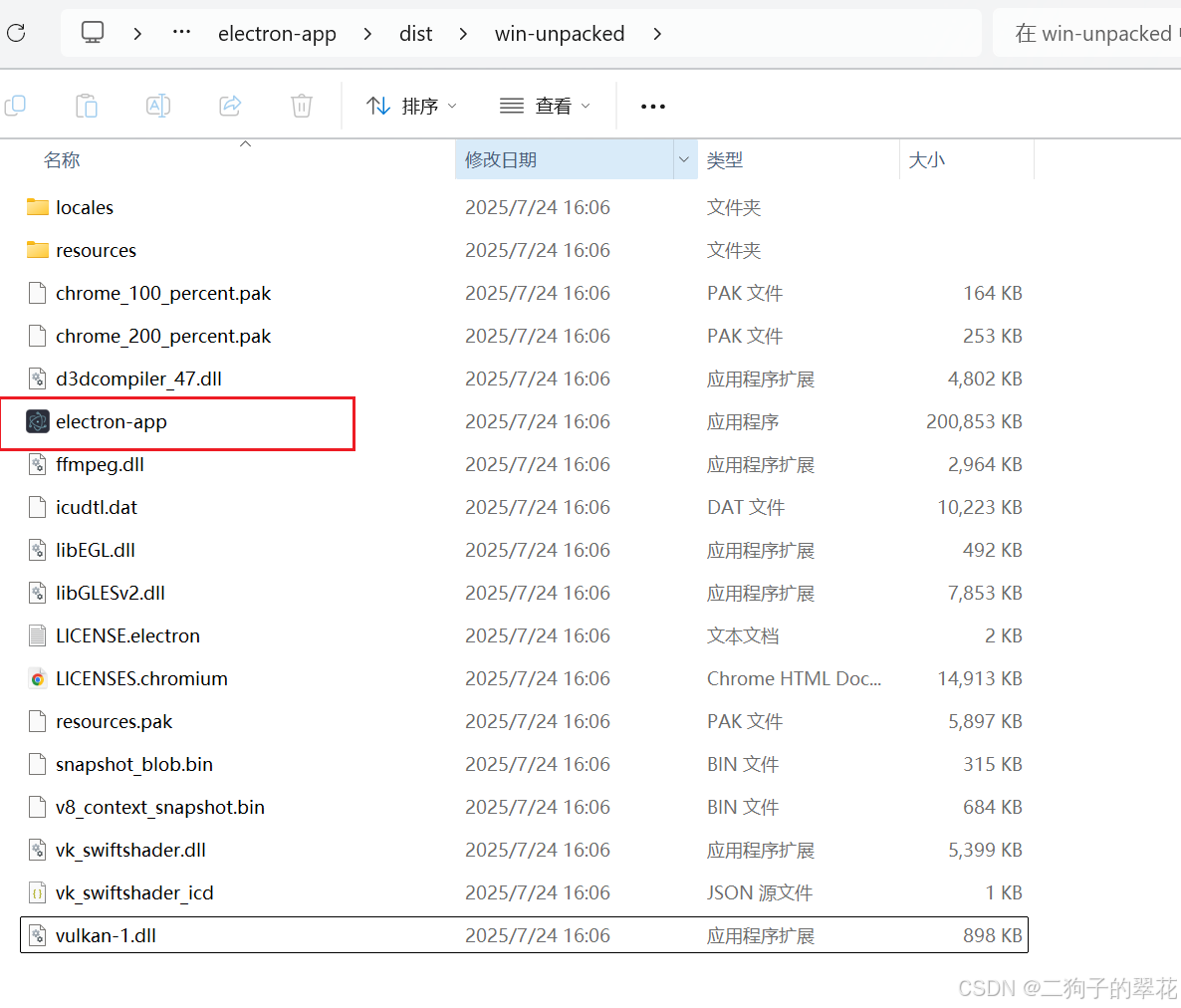
Task: Click the file name locales
Action: 85,208
